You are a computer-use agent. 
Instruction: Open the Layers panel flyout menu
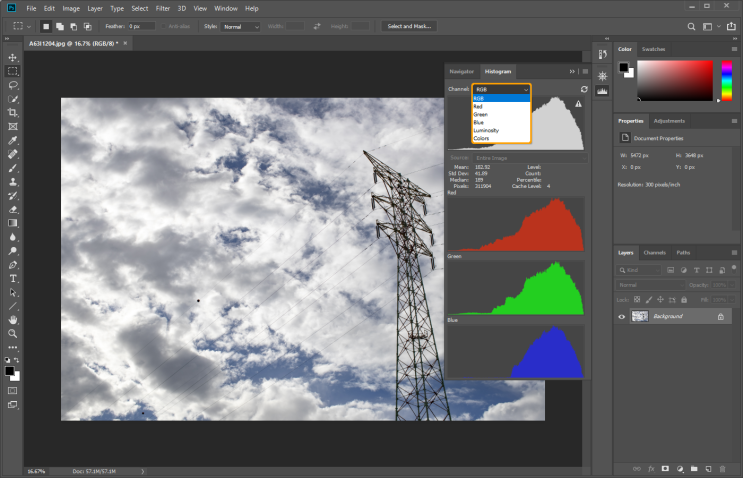(734, 253)
